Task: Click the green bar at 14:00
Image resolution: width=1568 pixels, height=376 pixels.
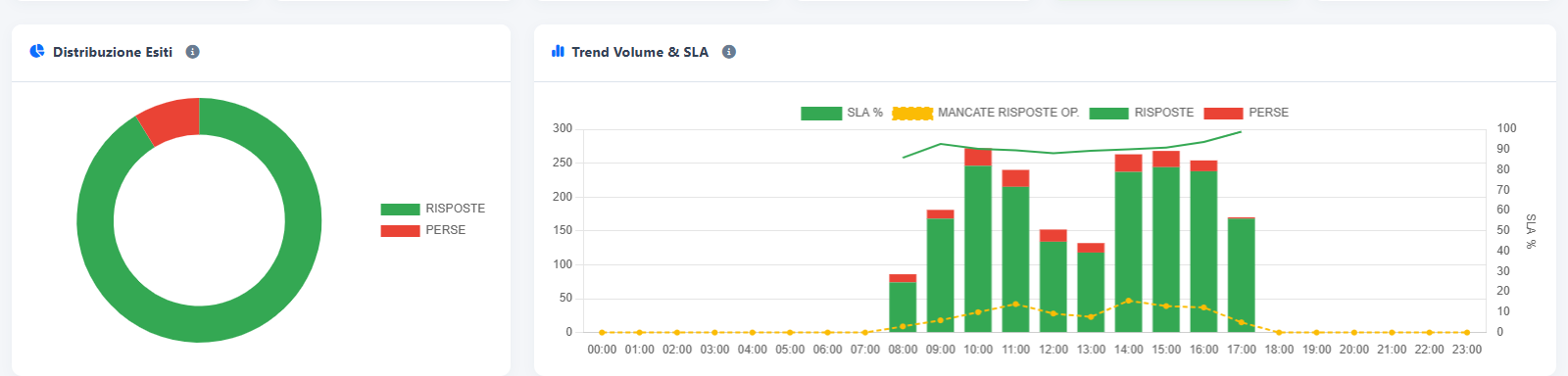Action: [1128, 253]
